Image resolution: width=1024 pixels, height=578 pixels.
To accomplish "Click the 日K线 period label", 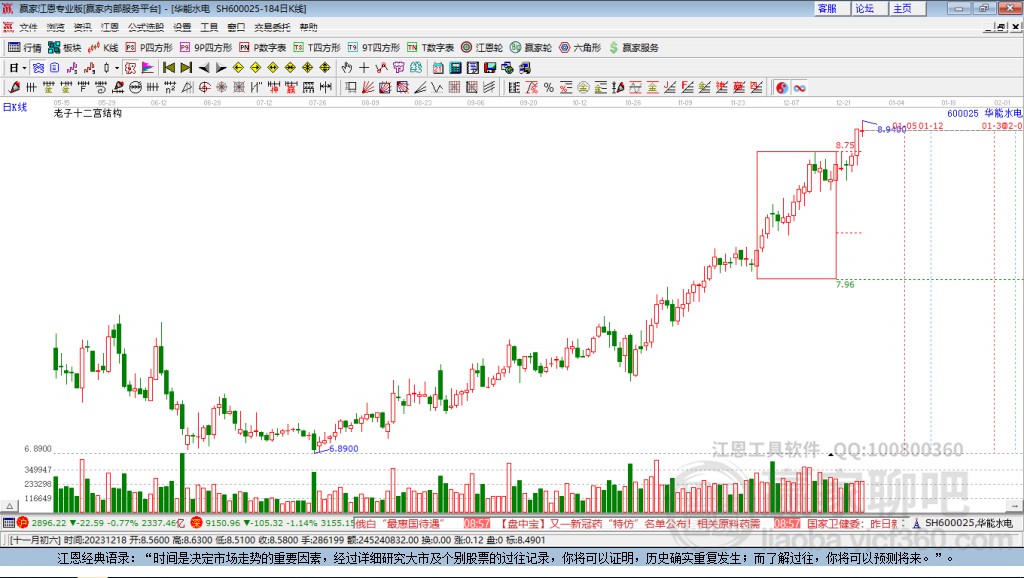I will pyautogui.click(x=14, y=106).
